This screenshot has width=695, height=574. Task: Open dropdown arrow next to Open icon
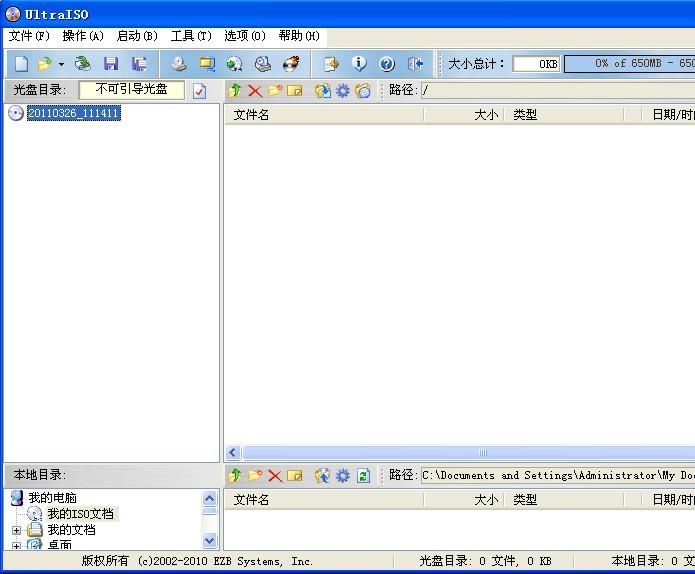(61, 64)
